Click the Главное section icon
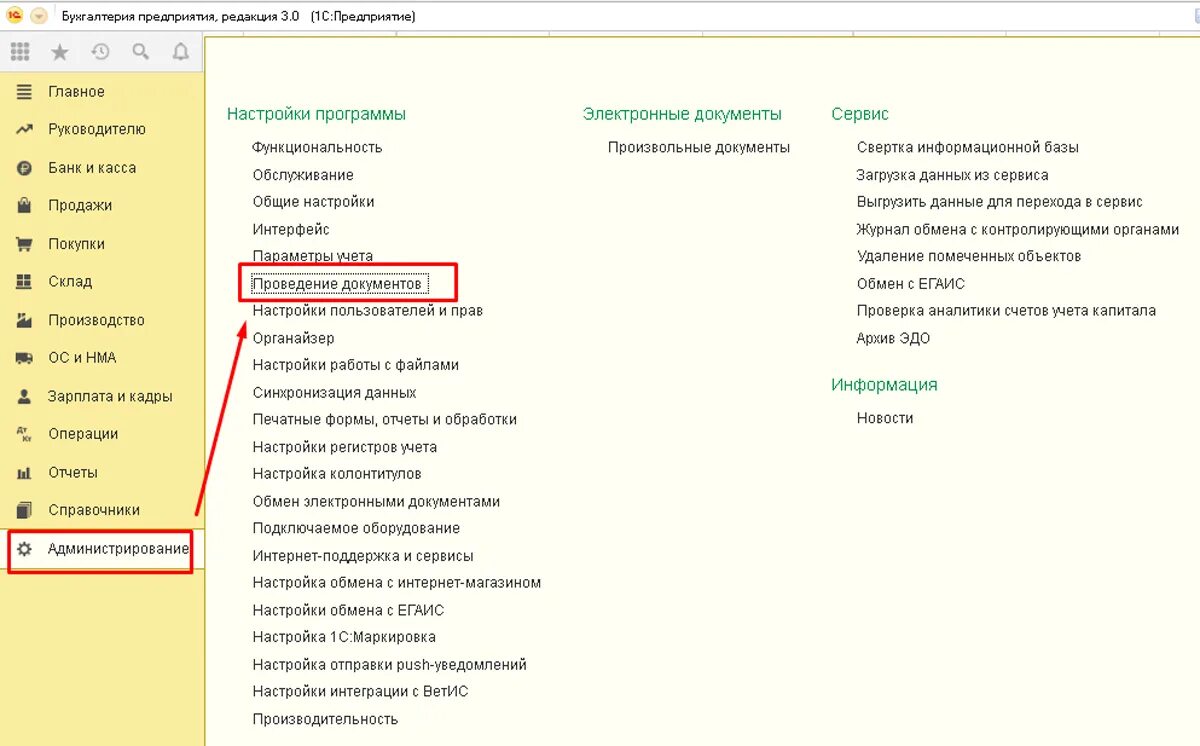Image resolution: width=1200 pixels, height=746 pixels. tap(25, 91)
